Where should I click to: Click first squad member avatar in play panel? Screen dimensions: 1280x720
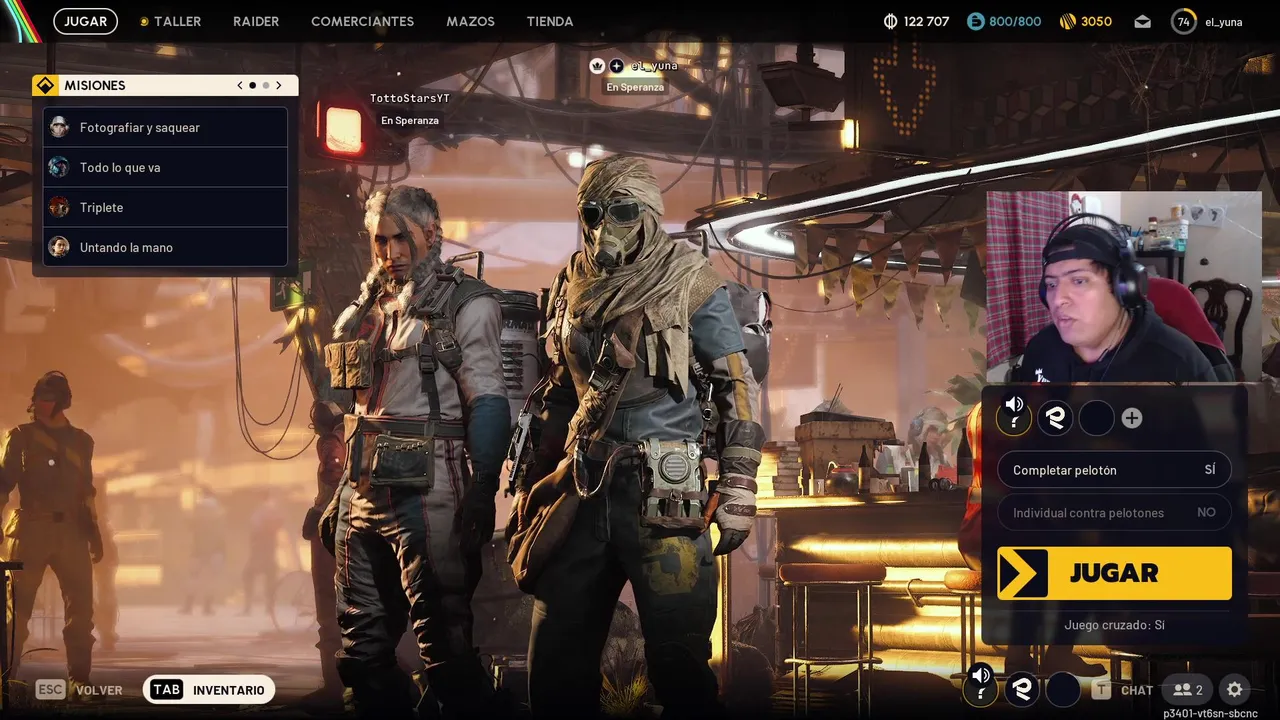[x=1015, y=417]
